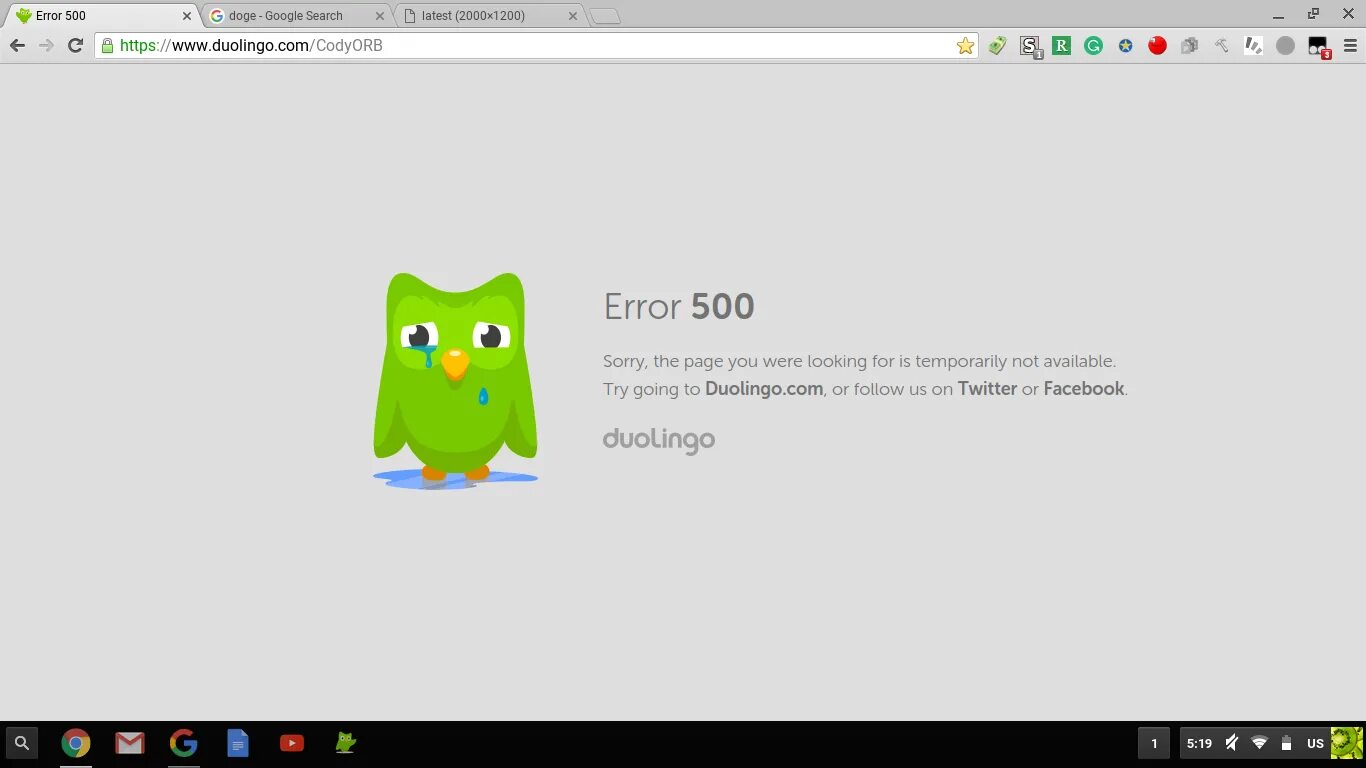Open the Chrome hamburger menu
1366x768 pixels.
tap(1351, 46)
